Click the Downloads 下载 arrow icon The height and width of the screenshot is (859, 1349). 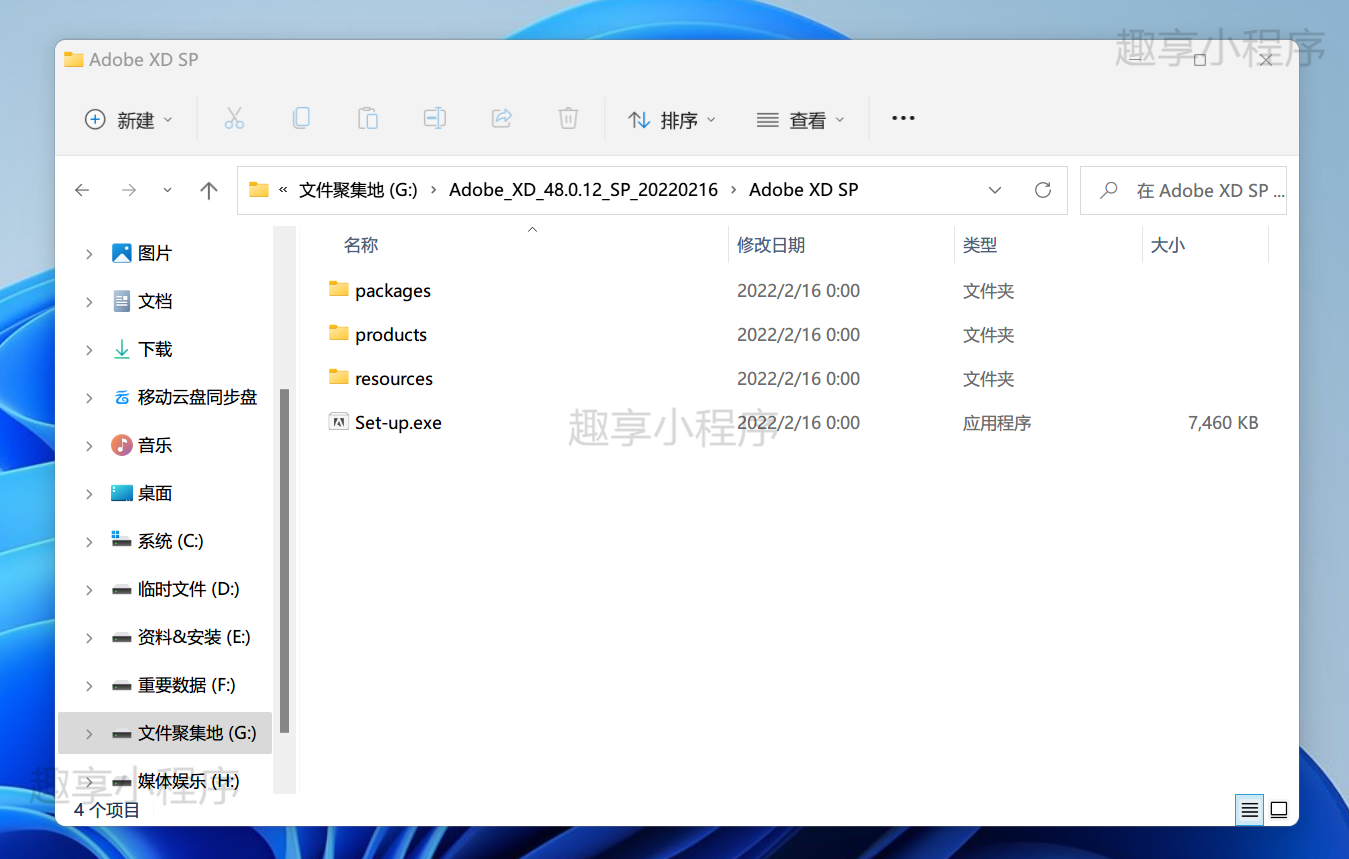122,349
